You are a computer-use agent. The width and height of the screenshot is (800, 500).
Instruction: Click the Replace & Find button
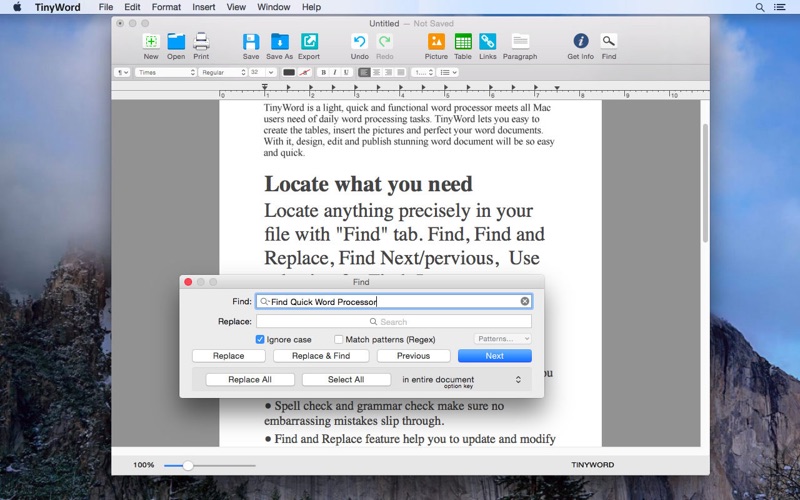pos(321,356)
